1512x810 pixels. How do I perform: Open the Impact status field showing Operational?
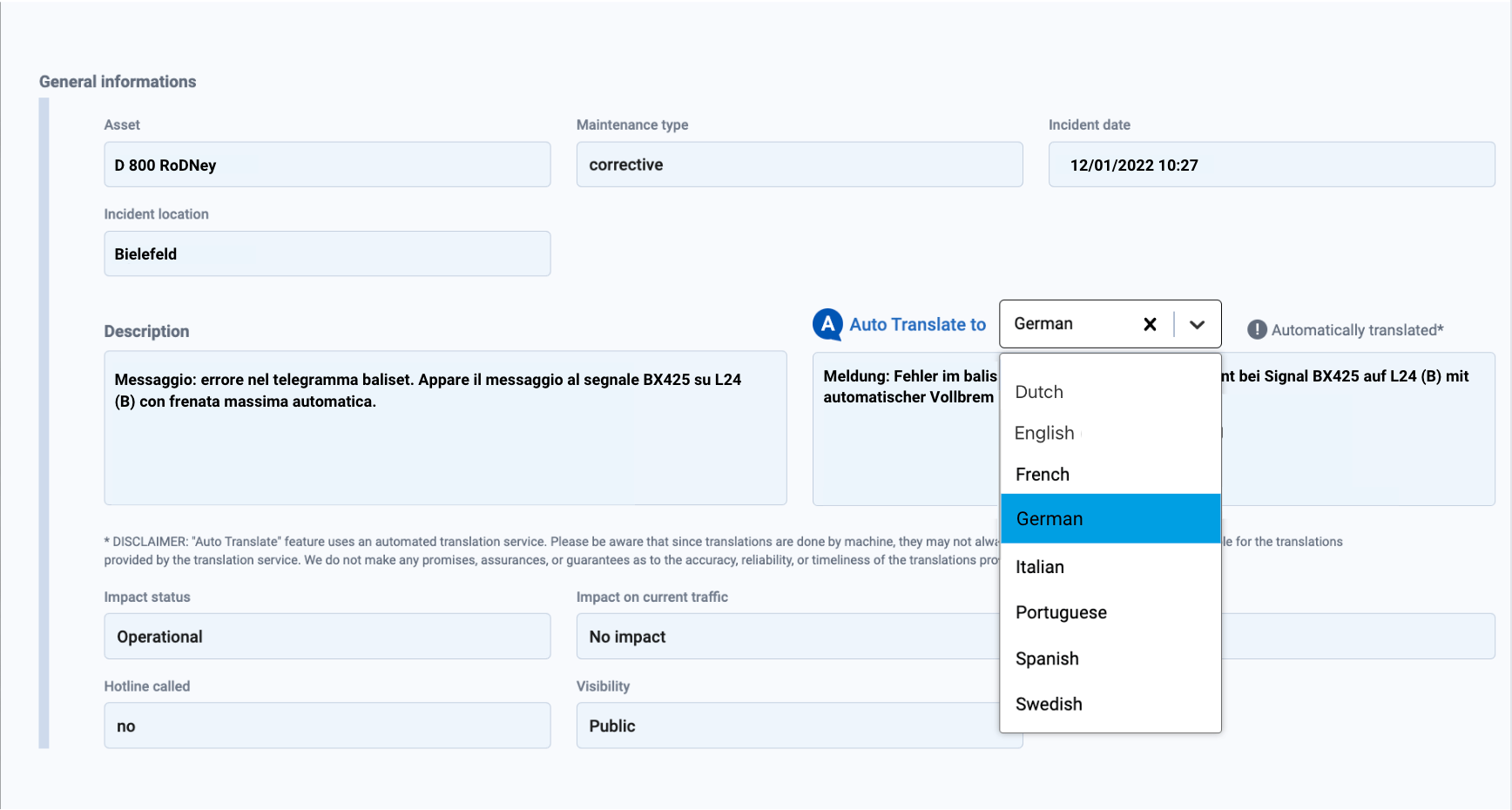[327, 637]
